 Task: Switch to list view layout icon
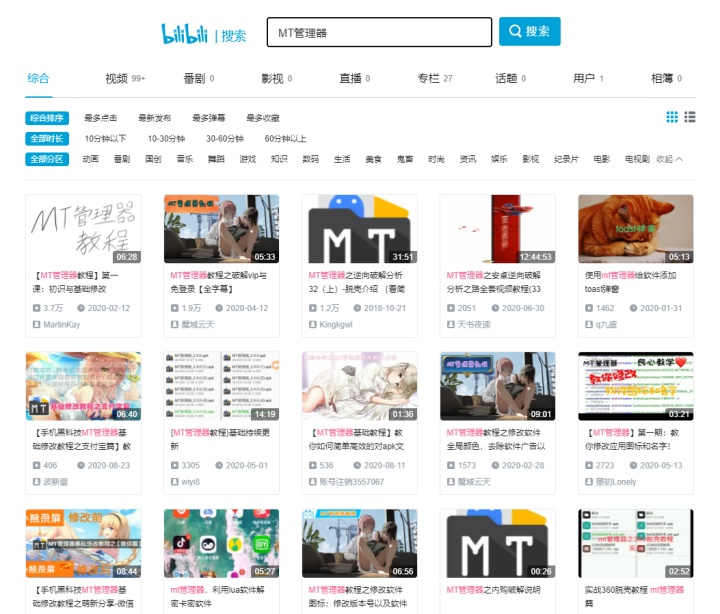690,117
